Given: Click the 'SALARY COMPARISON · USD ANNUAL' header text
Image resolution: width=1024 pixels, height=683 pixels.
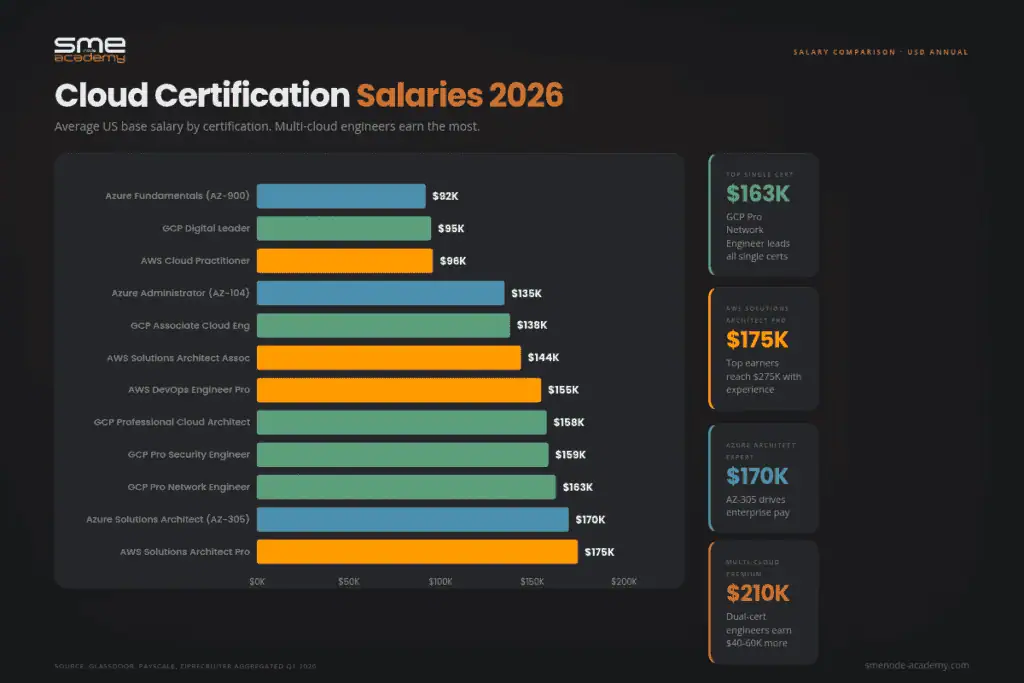Looking at the screenshot, I should click(880, 52).
